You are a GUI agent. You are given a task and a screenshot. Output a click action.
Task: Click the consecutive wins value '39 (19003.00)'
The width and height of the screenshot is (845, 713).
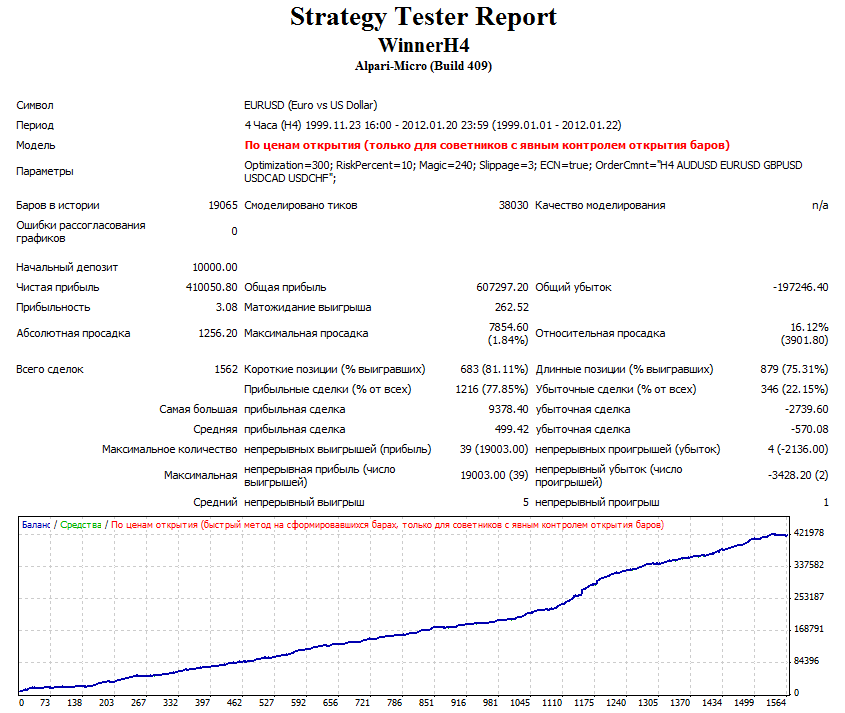point(494,449)
